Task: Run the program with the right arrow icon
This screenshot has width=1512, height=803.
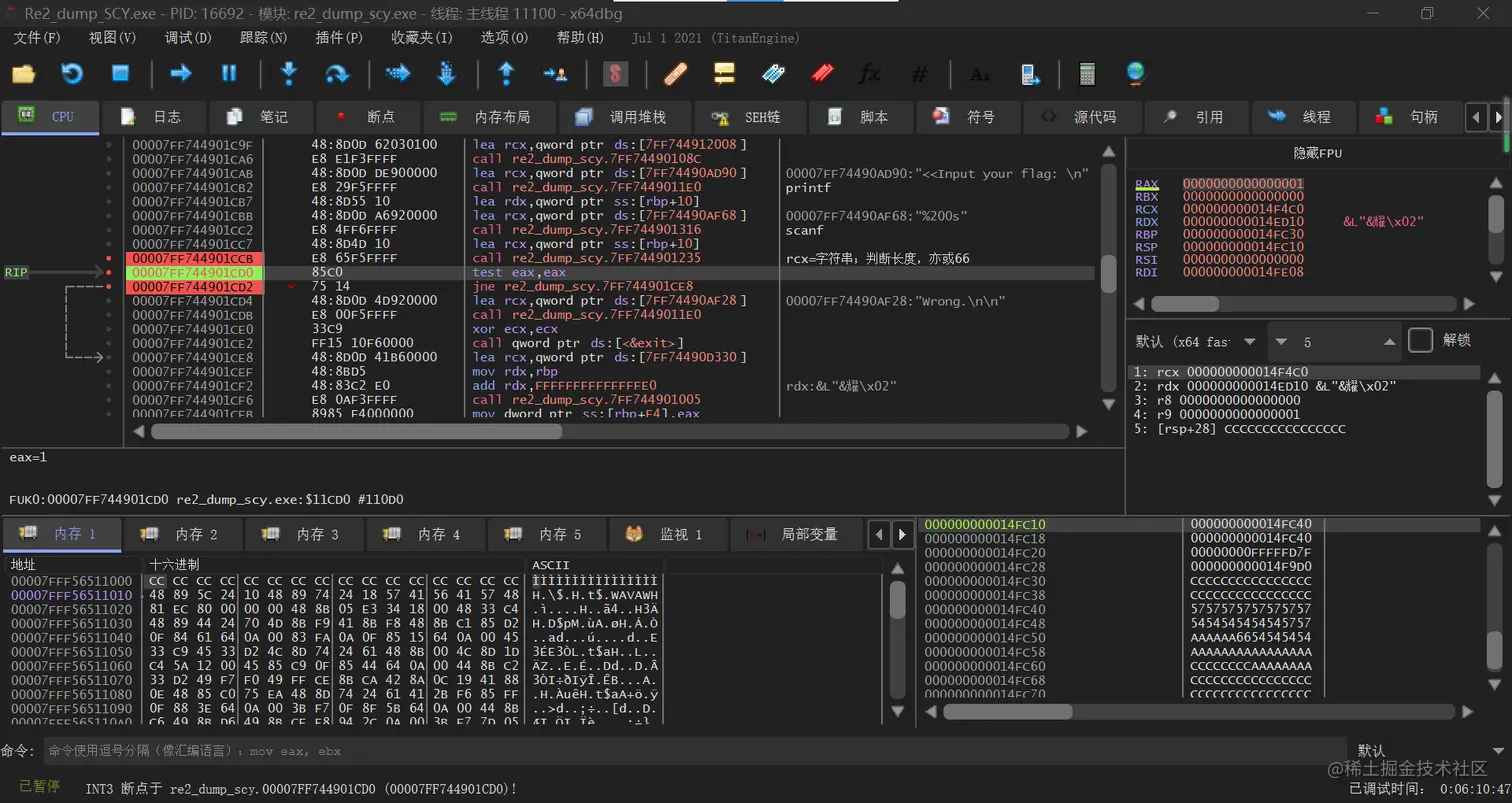Action: [x=181, y=74]
